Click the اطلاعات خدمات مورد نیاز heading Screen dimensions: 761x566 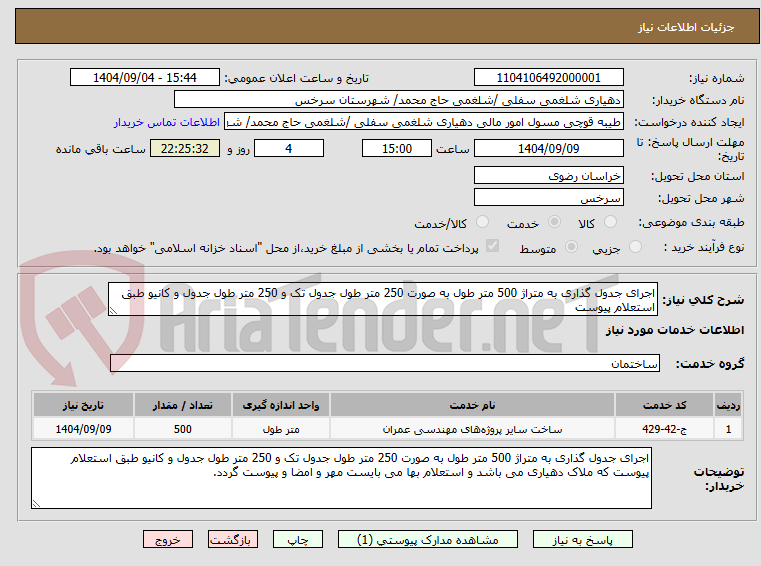point(675,330)
